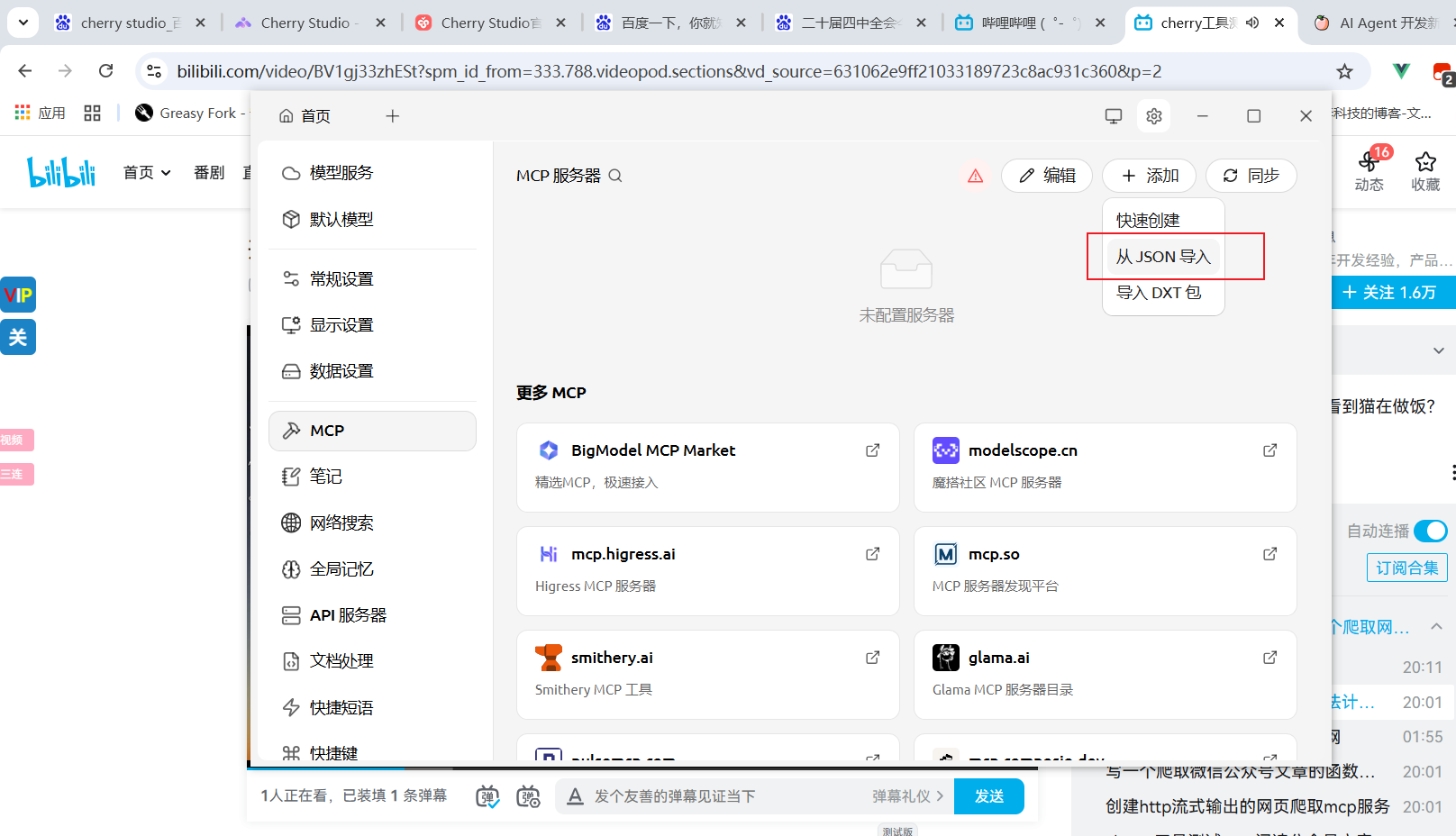
Task: Open Cherry Studio settings gear icon
Action: tap(1154, 116)
